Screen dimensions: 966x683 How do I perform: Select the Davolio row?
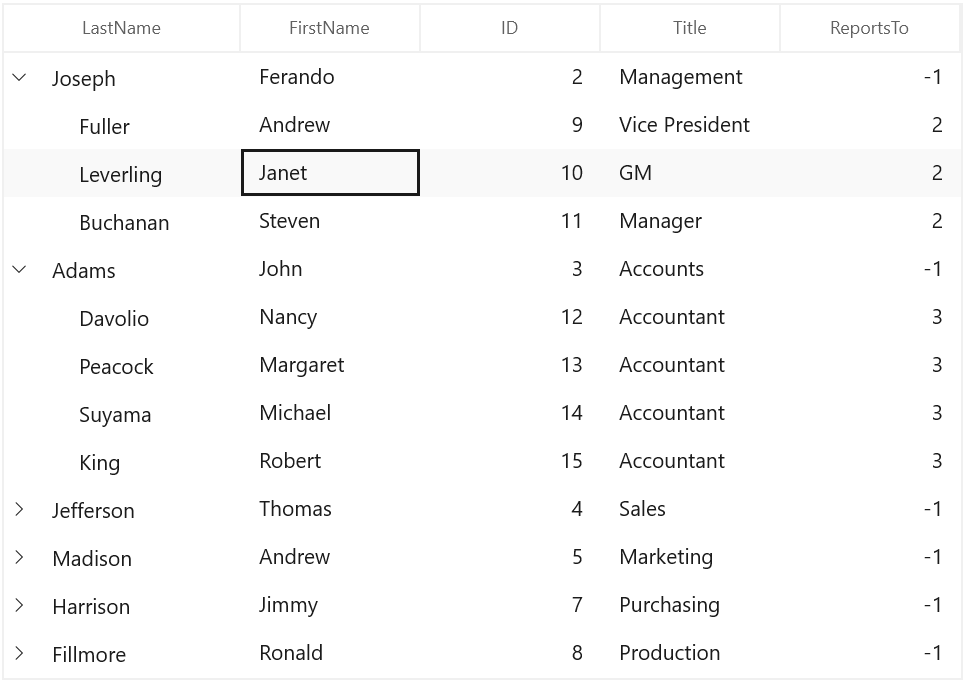[x=482, y=317]
